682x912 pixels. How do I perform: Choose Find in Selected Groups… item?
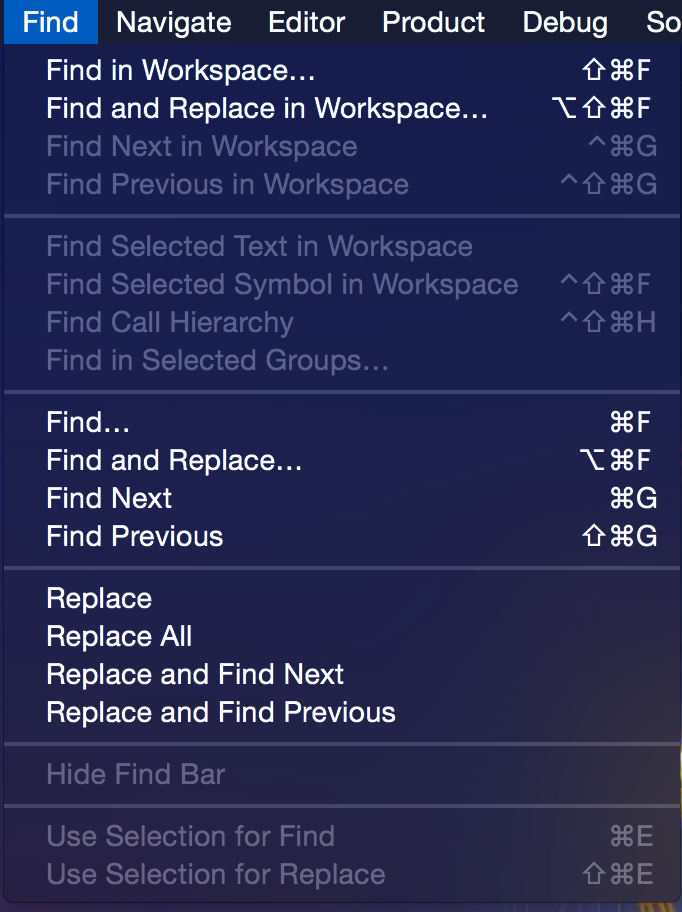coord(217,360)
